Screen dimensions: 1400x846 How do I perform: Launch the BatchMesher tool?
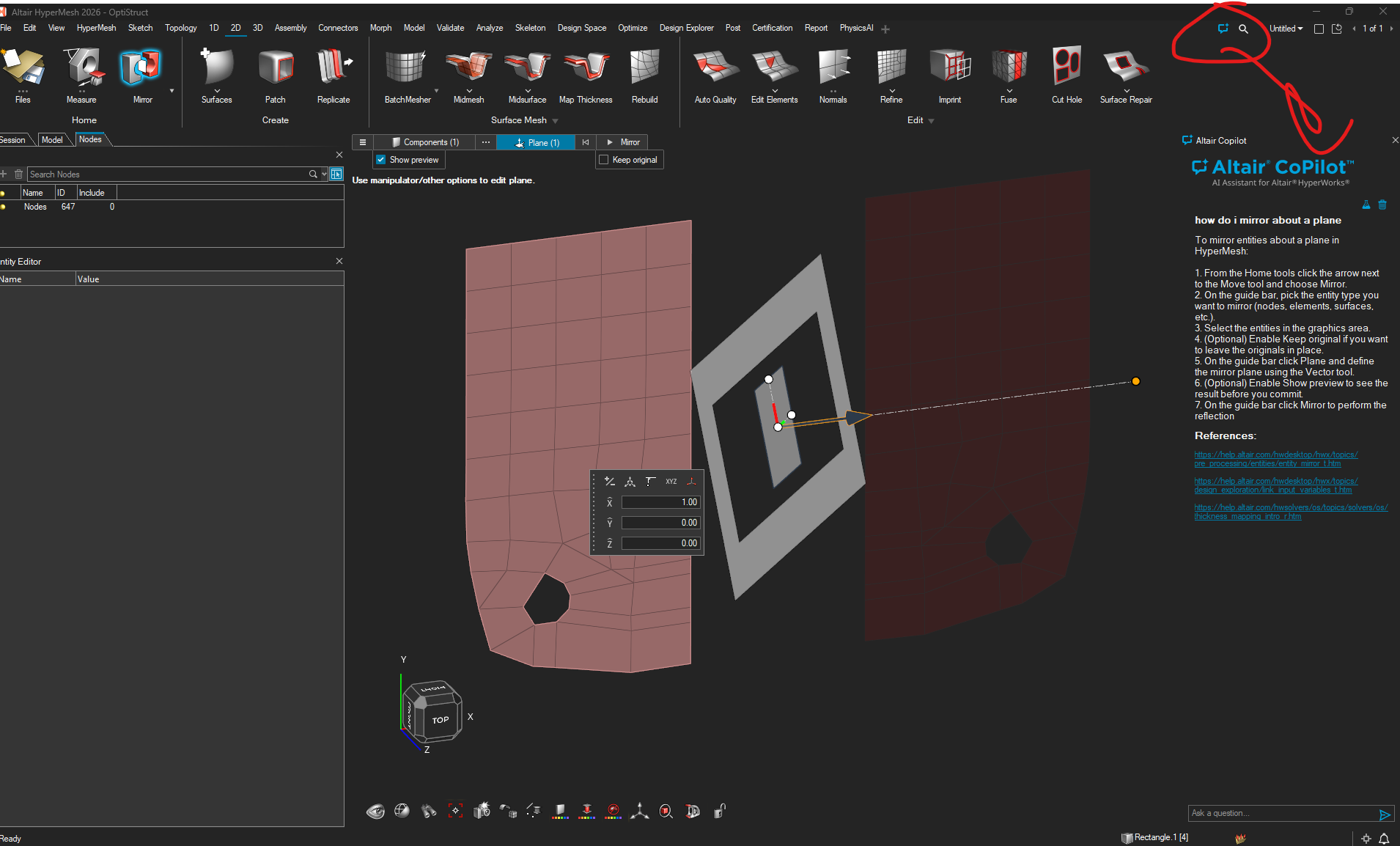408,76
